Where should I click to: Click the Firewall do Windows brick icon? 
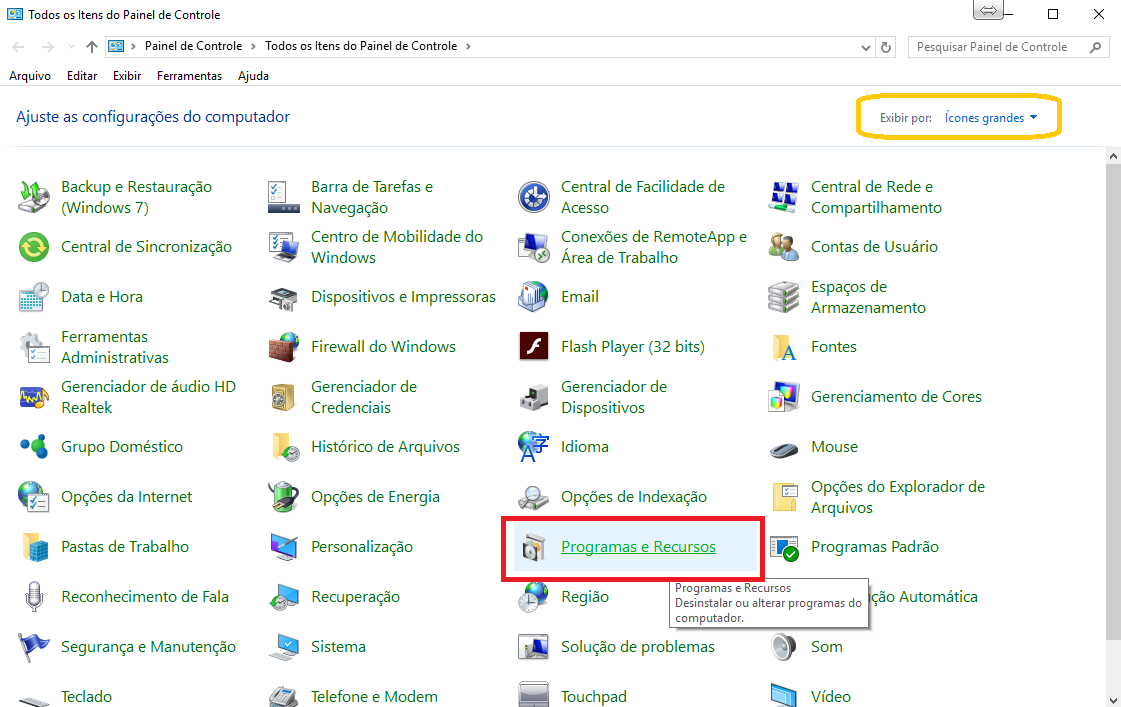pos(284,347)
